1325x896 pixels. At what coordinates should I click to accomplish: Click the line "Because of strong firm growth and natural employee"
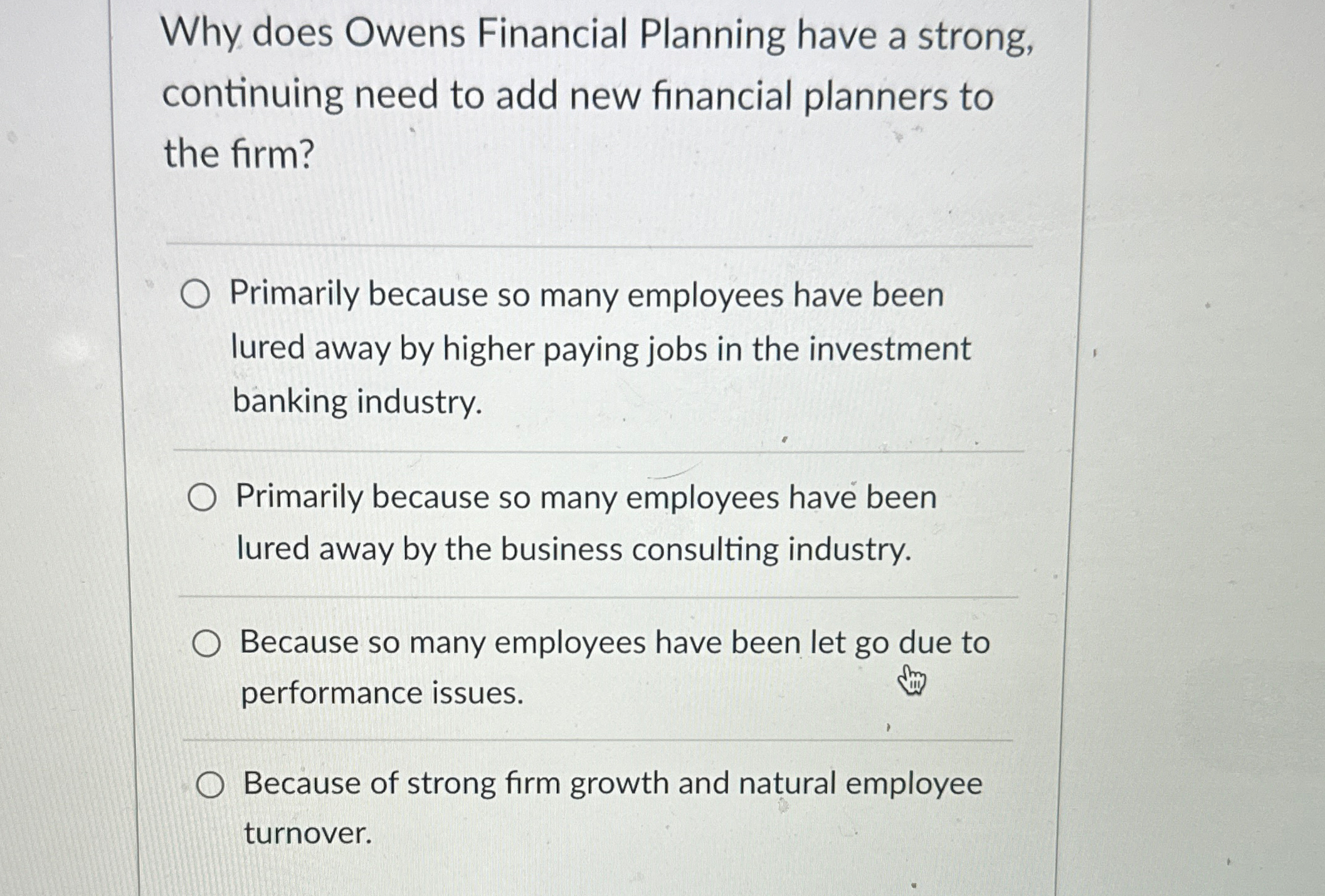click(x=613, y=784)
